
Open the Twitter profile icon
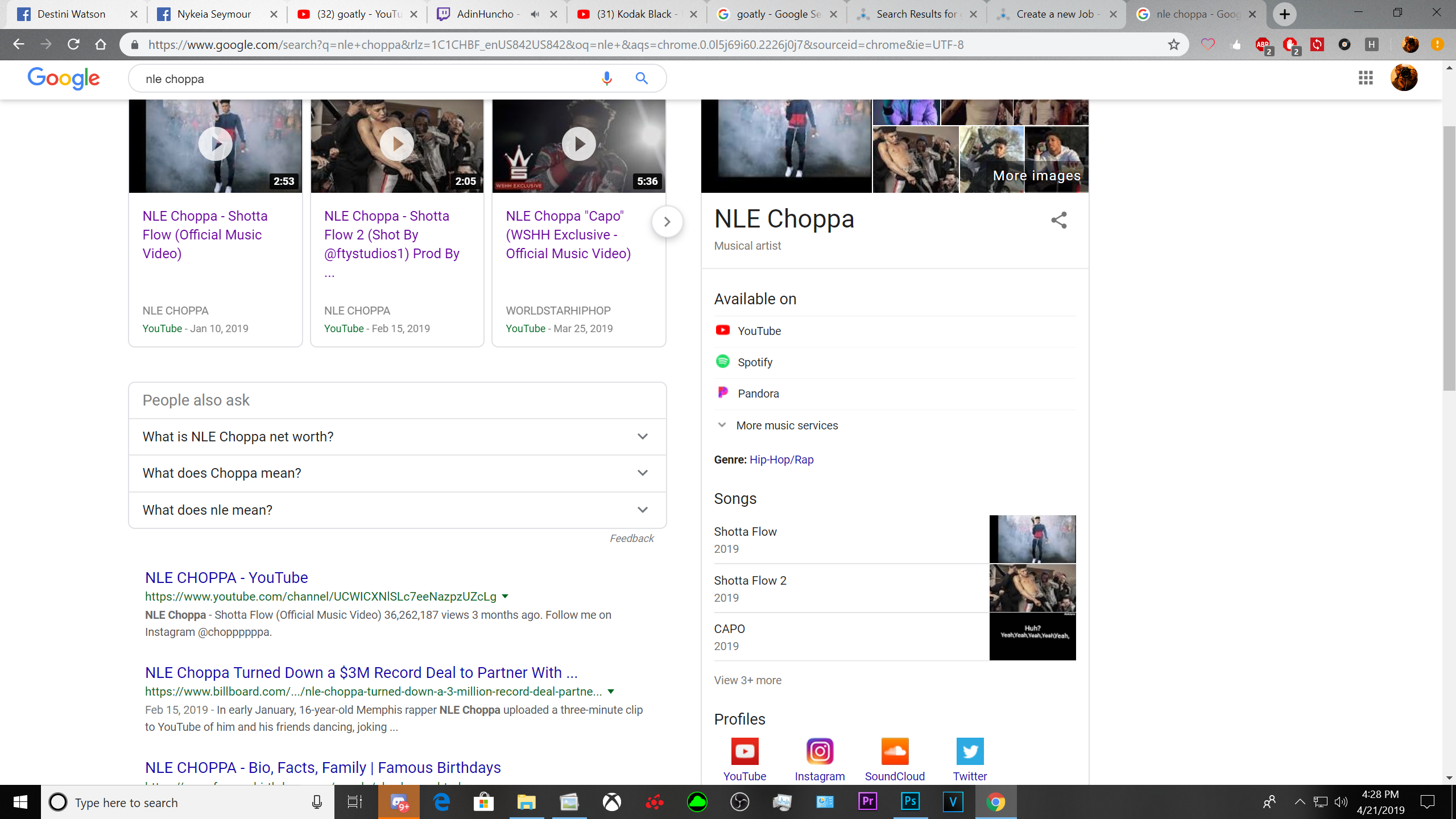point(970,751)
